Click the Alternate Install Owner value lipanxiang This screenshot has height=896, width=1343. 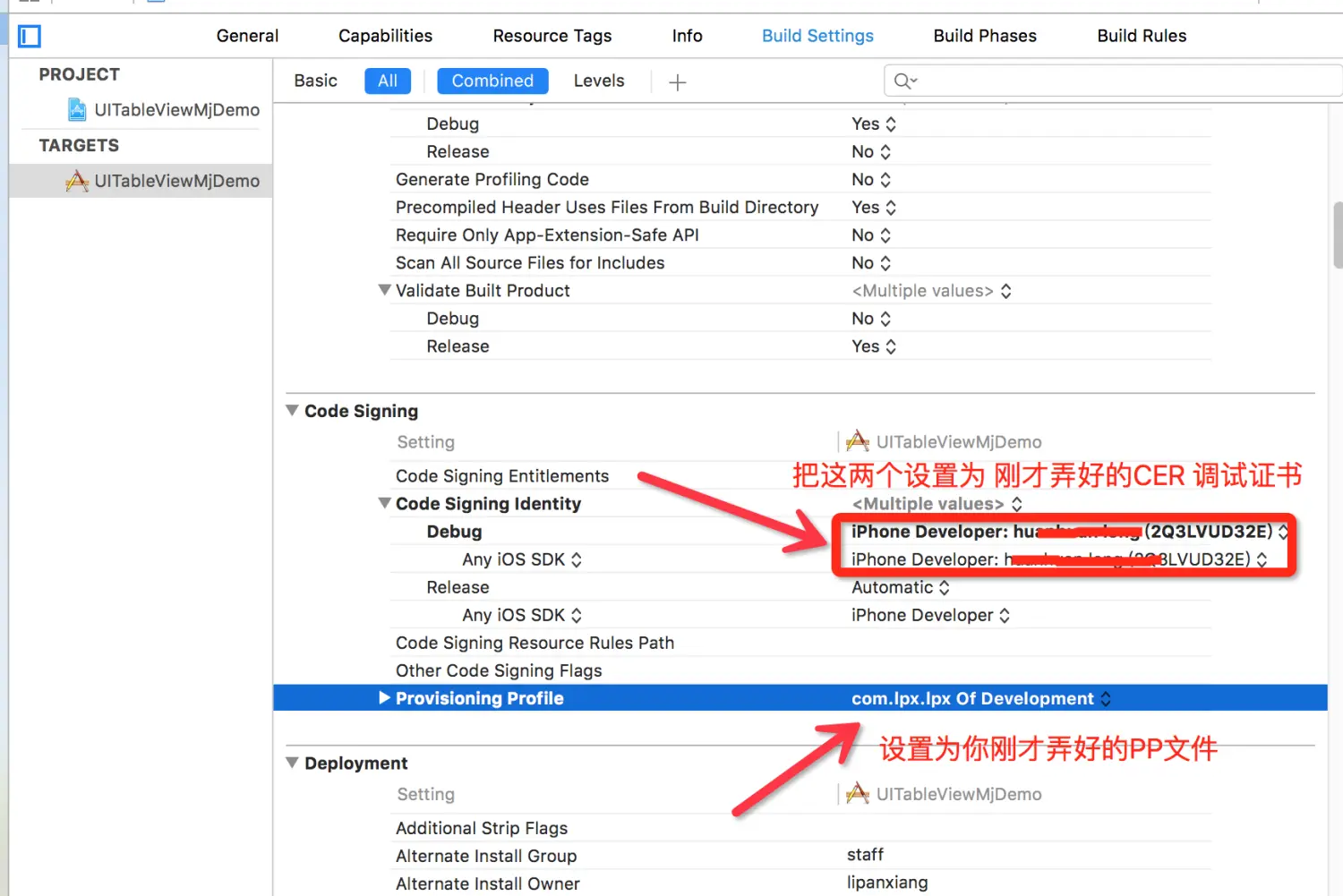[x=887, y=883]
